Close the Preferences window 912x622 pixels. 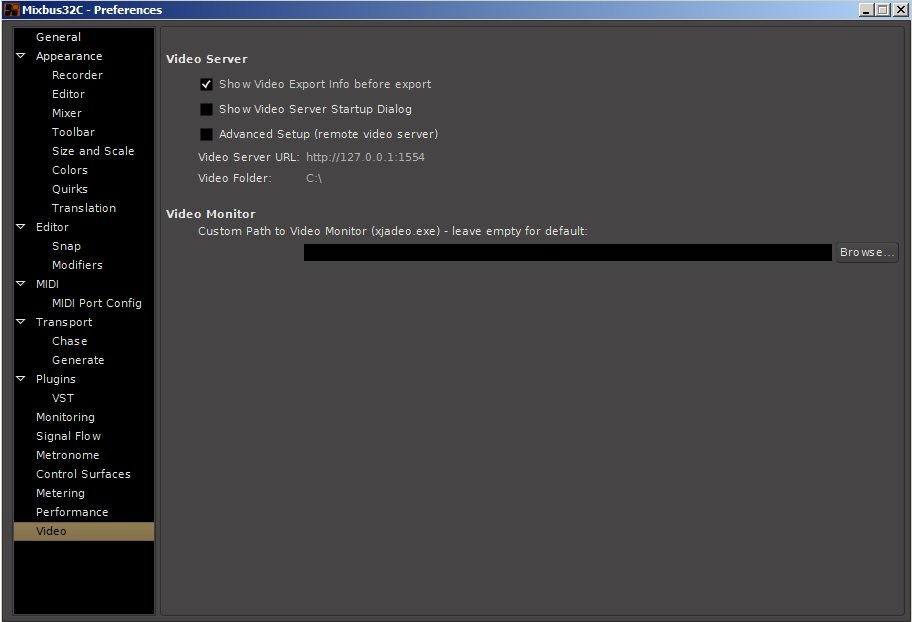899,10
